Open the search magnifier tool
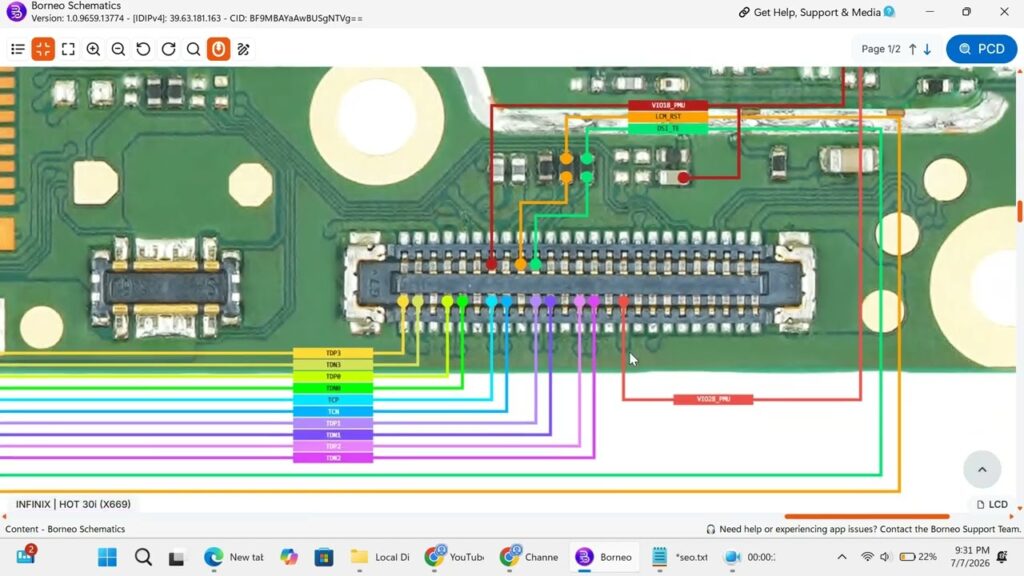This screenshot has width=1024, height=576. [x=193, y=49]
